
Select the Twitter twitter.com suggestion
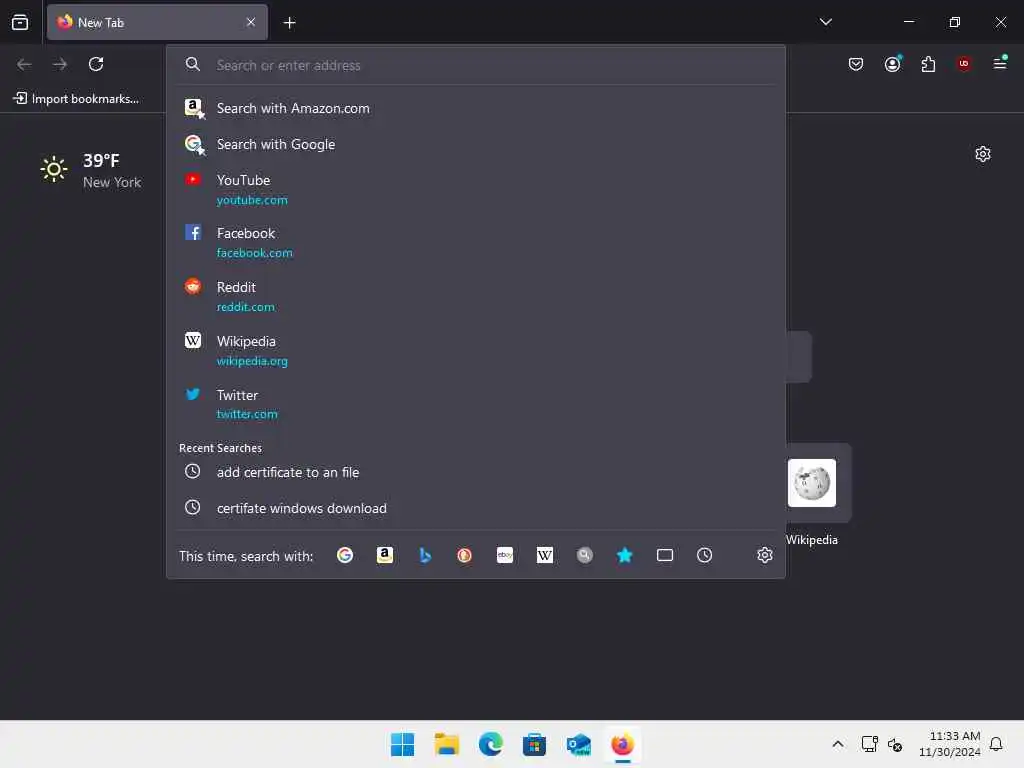click(476, 404)
